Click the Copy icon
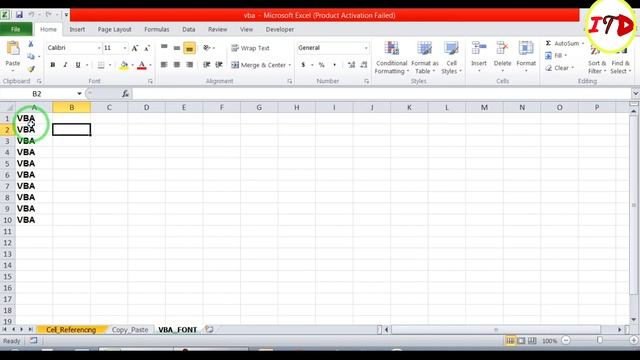 31,56
